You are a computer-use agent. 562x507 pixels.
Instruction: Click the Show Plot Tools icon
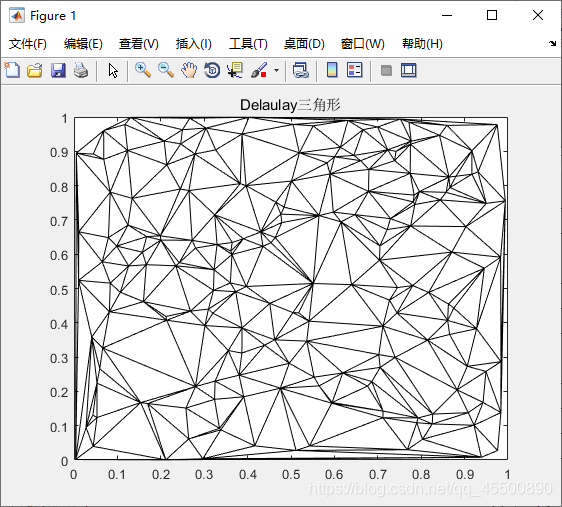pyautogui.click(x=409, y=70)
